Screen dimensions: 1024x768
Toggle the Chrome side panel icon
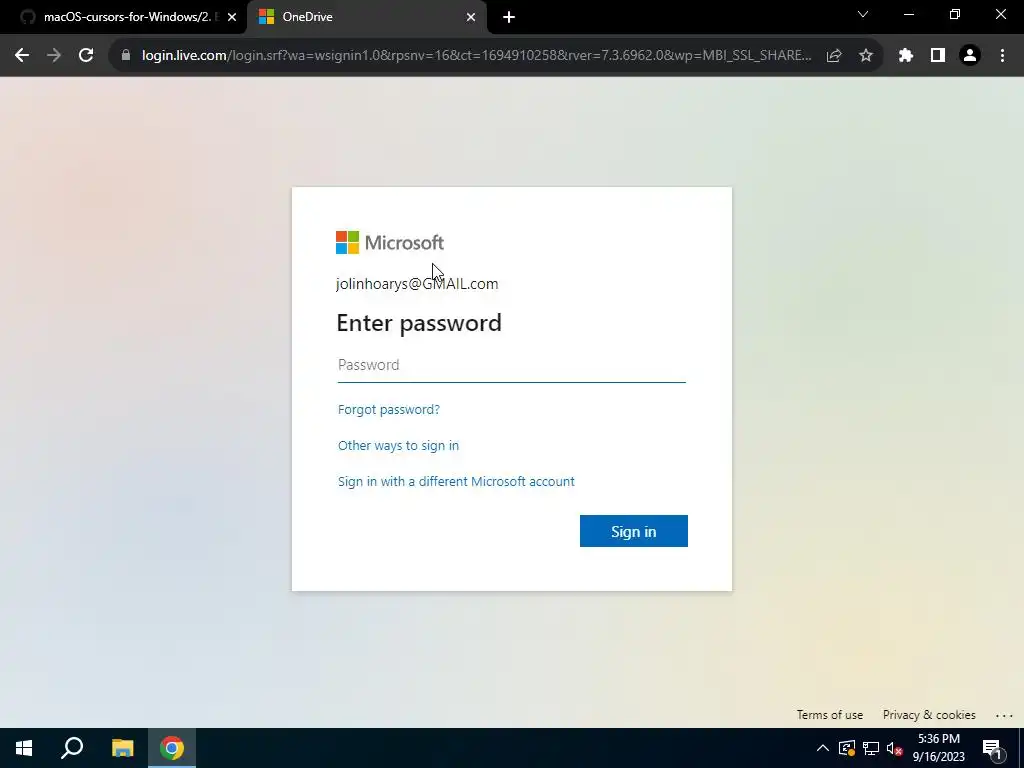point(938,56)
